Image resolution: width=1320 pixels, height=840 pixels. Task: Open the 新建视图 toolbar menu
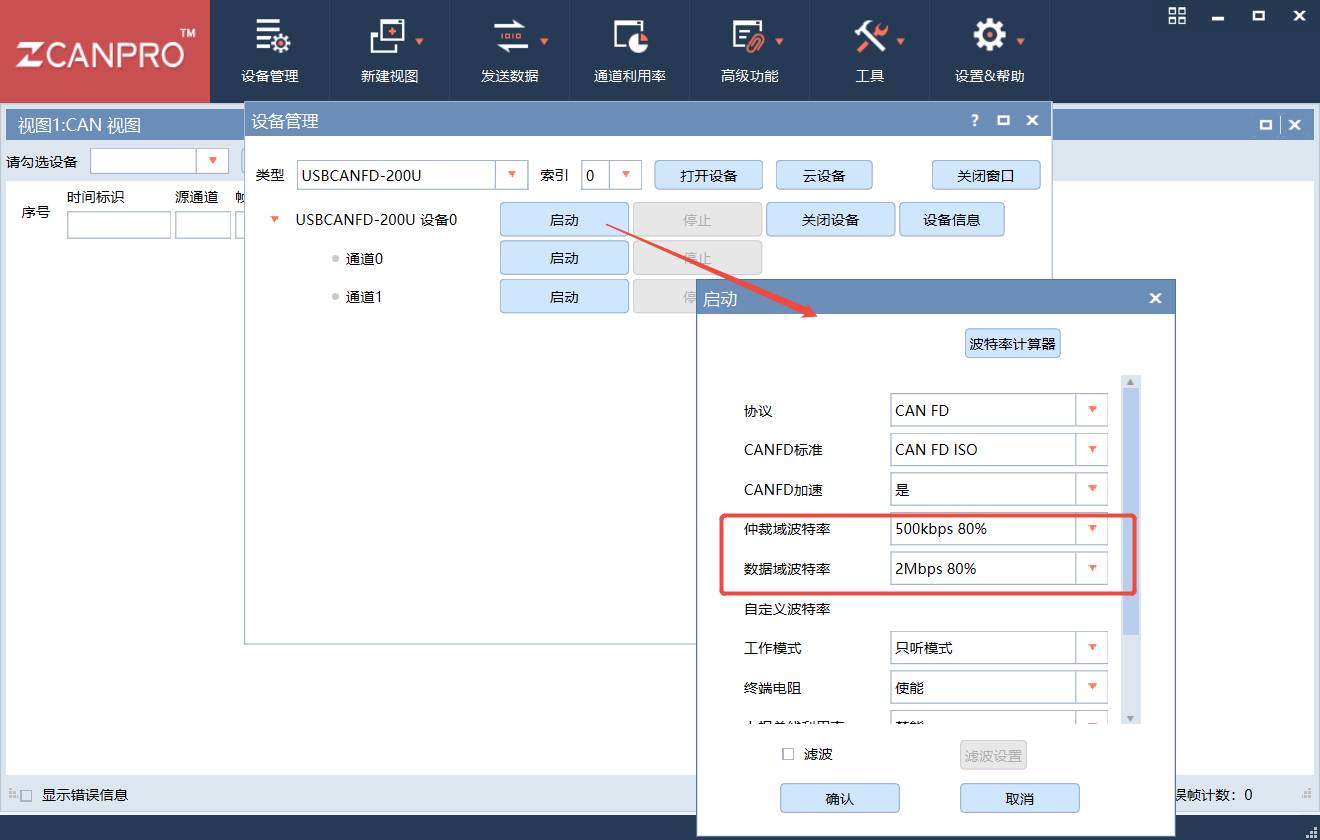(x=390, y=51)
